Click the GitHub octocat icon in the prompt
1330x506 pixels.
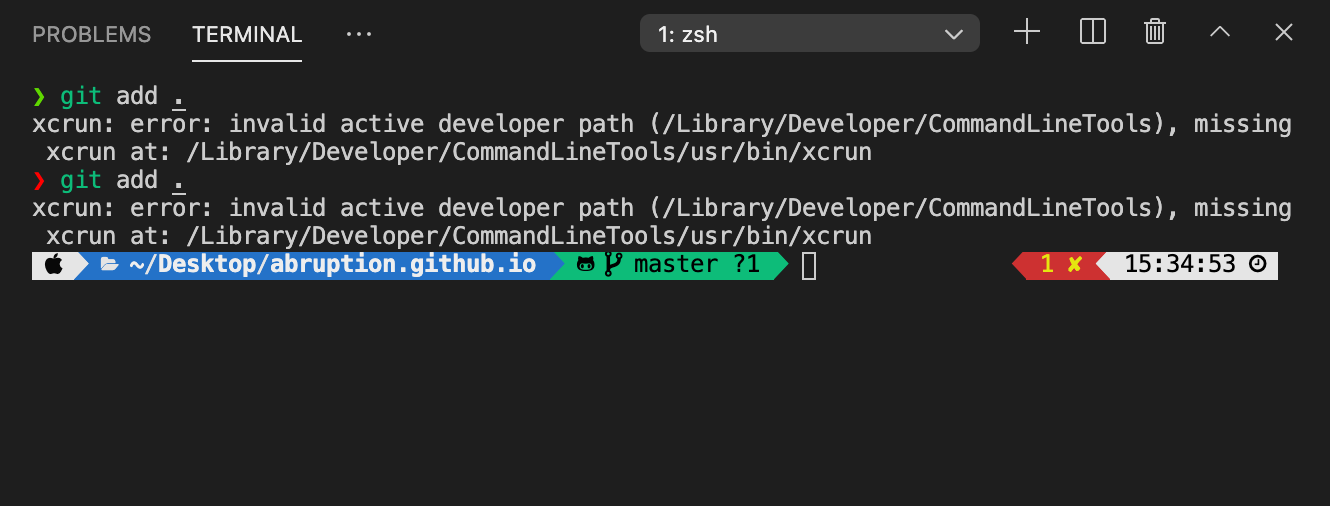coord(586,265)
